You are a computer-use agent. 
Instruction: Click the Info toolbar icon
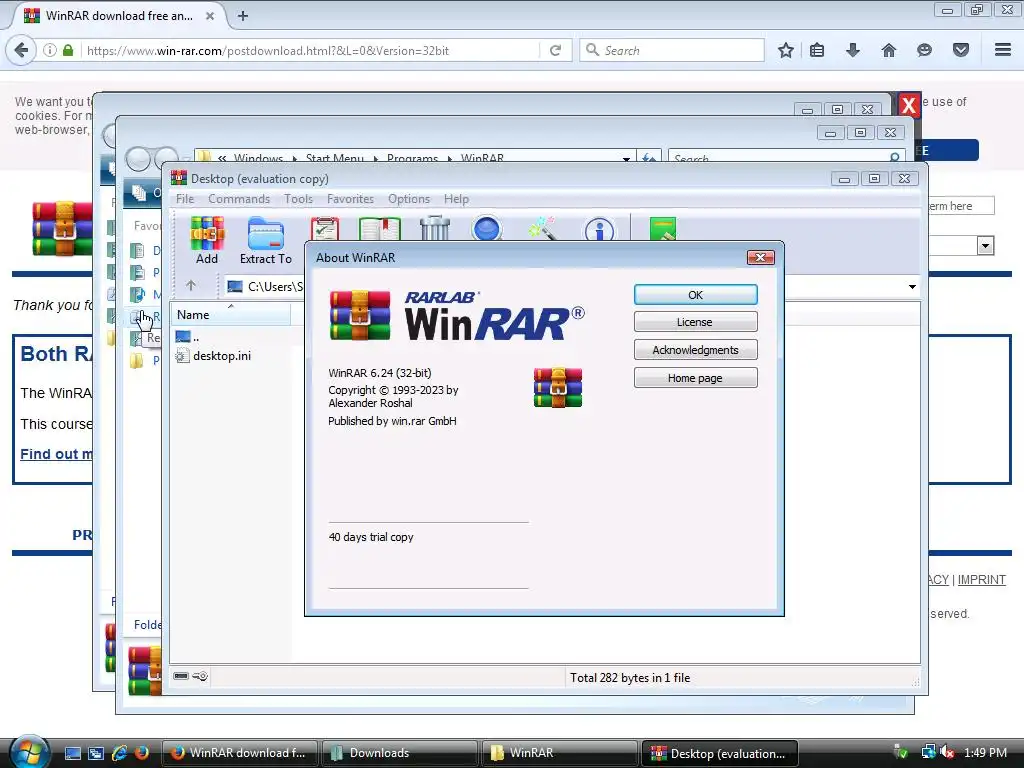click(x=599, y=229)
